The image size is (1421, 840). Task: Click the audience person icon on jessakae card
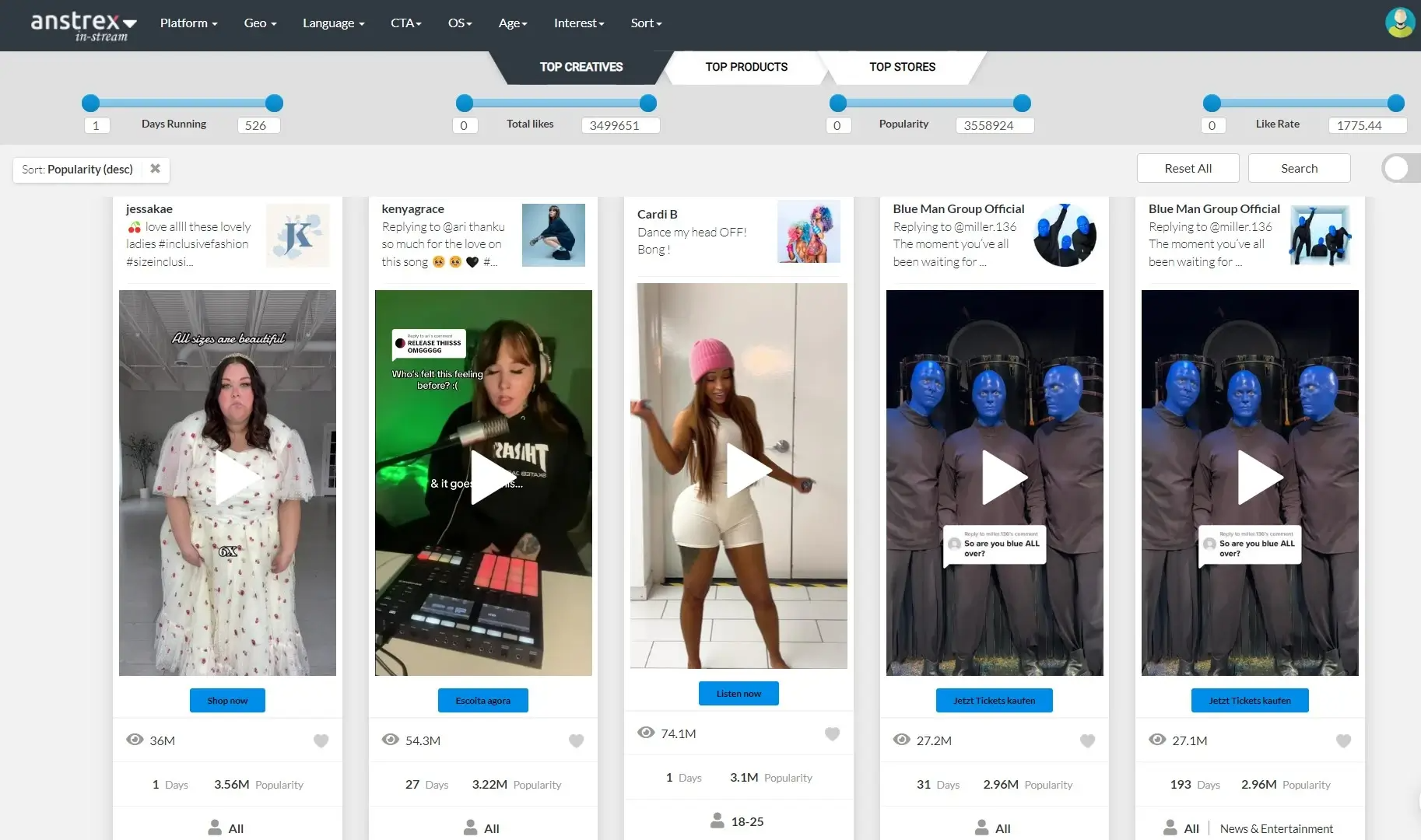215,828
